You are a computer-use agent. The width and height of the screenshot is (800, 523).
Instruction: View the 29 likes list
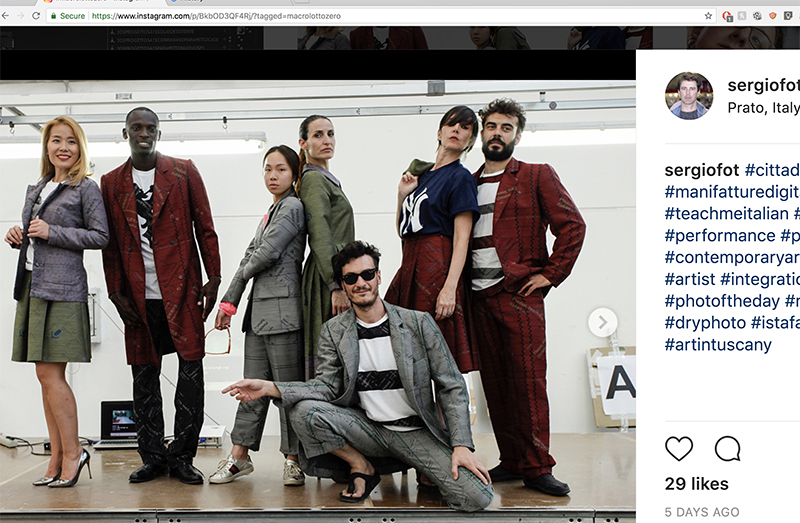pyautogui.click(x=696, y=484)
